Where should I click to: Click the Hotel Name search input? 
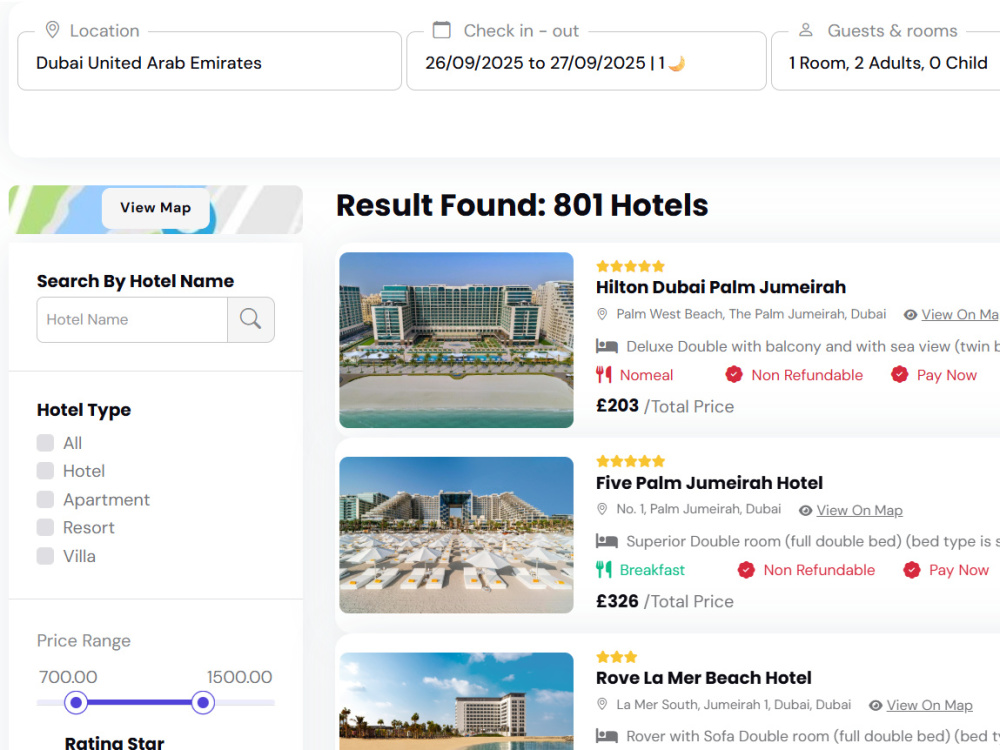pos(132,320)
